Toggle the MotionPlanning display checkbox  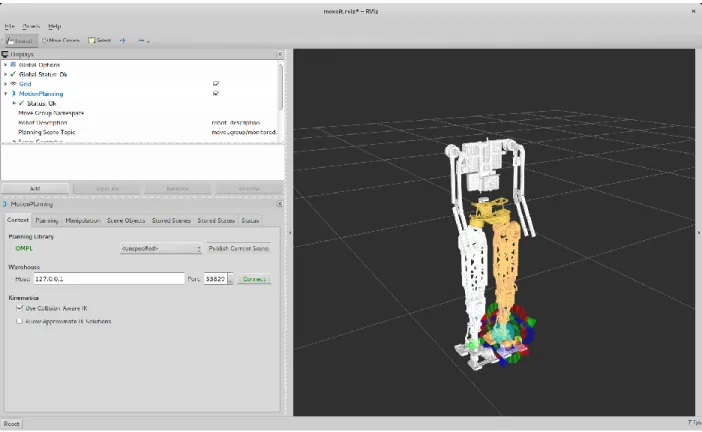(x=216, y=94)
